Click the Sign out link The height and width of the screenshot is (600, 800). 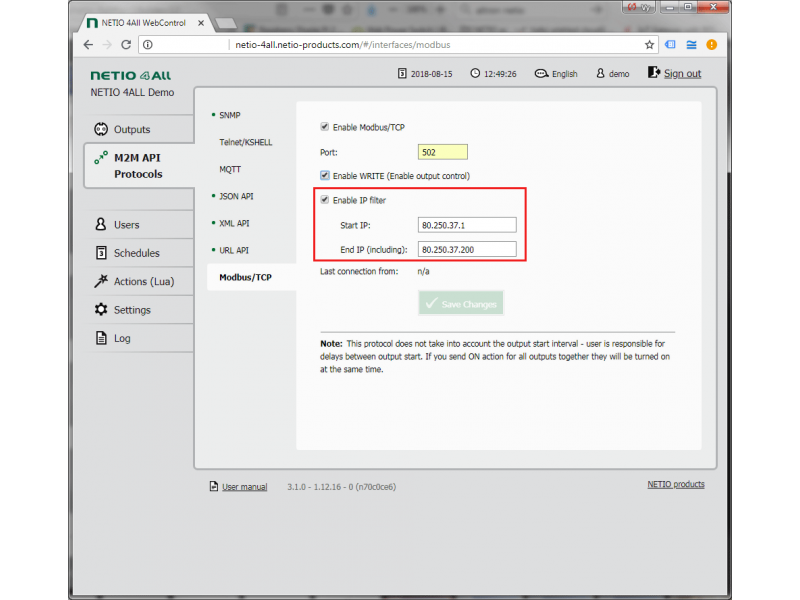[683, 73]
